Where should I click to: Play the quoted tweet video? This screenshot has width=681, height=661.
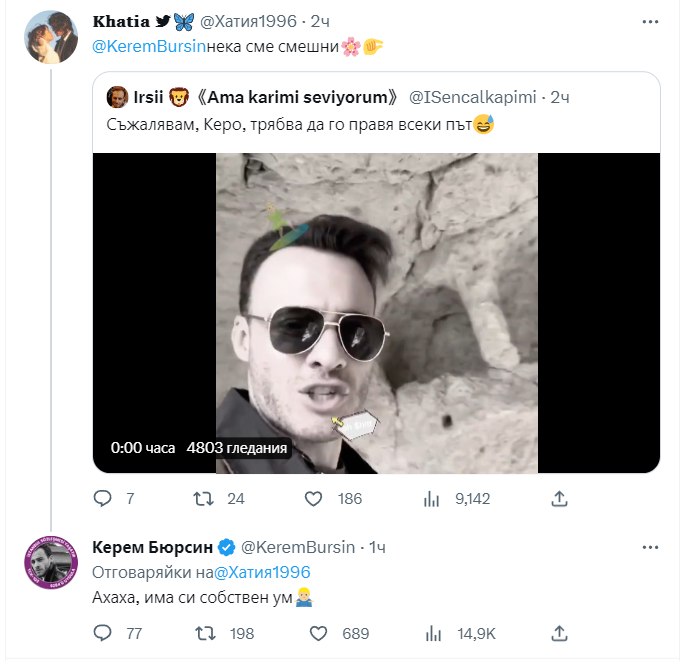coord(376,312)
